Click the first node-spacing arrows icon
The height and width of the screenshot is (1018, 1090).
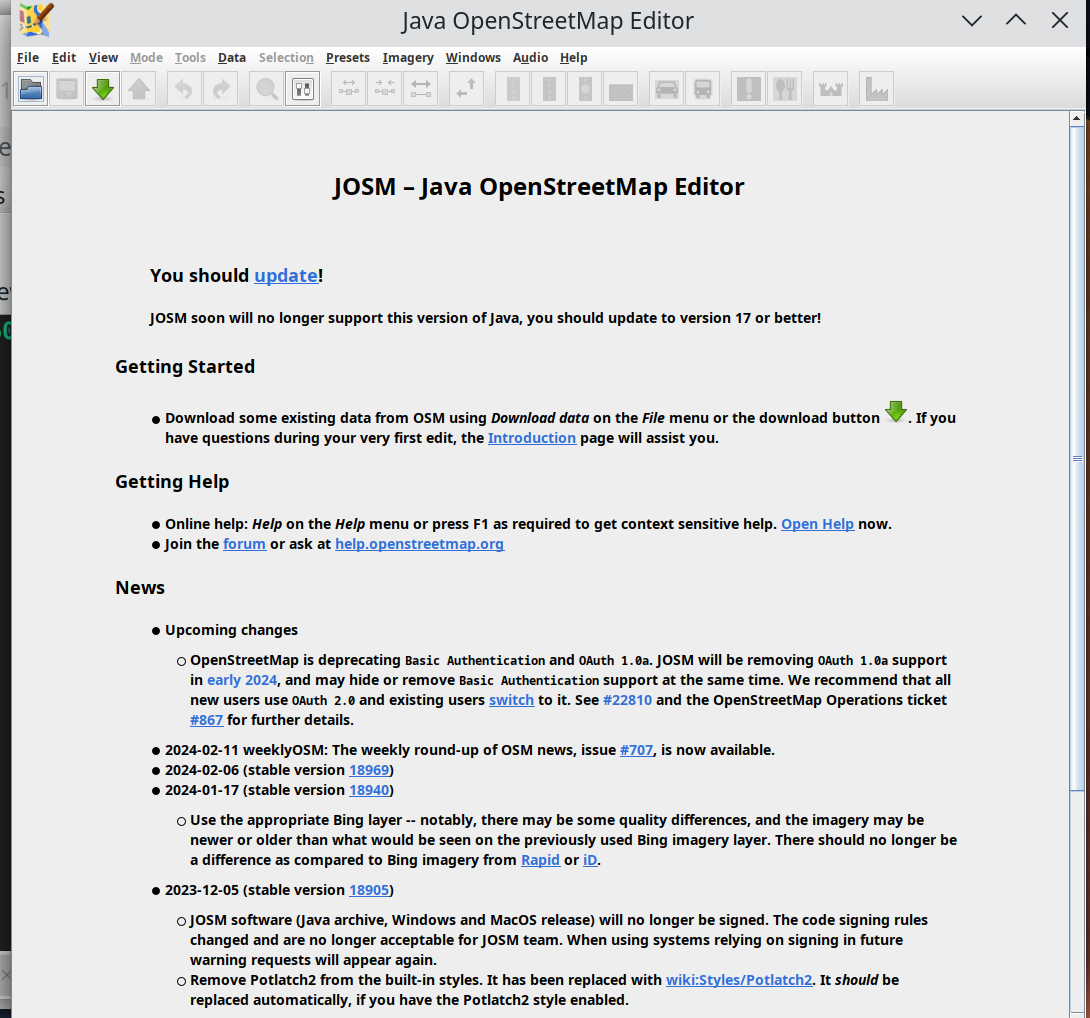point(349,89)
